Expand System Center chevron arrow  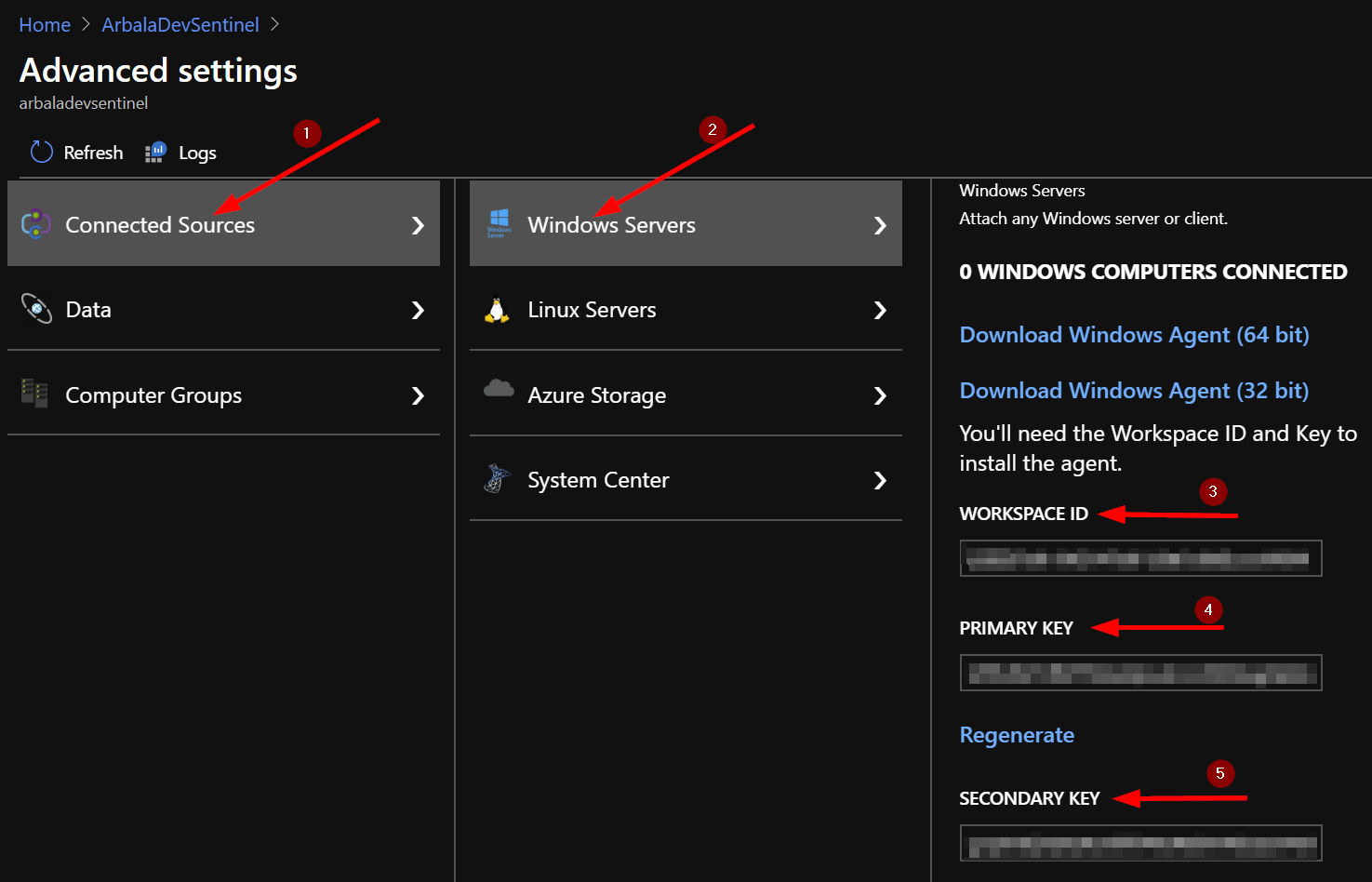click(880, 480)
